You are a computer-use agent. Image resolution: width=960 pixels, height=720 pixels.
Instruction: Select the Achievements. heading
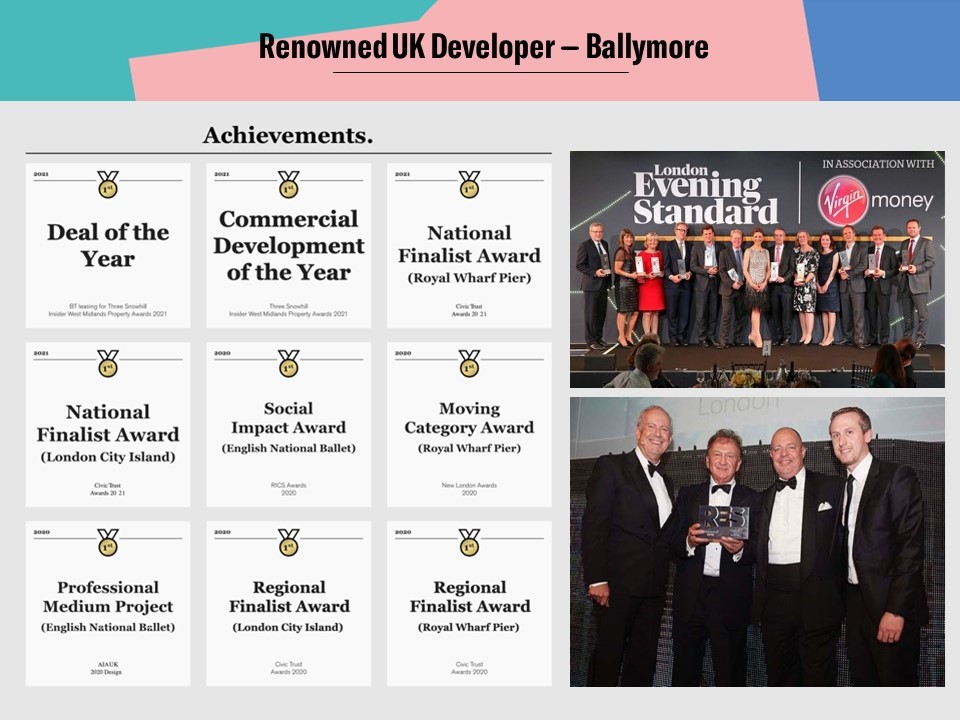pyautogui.click(x=288, y=135)
